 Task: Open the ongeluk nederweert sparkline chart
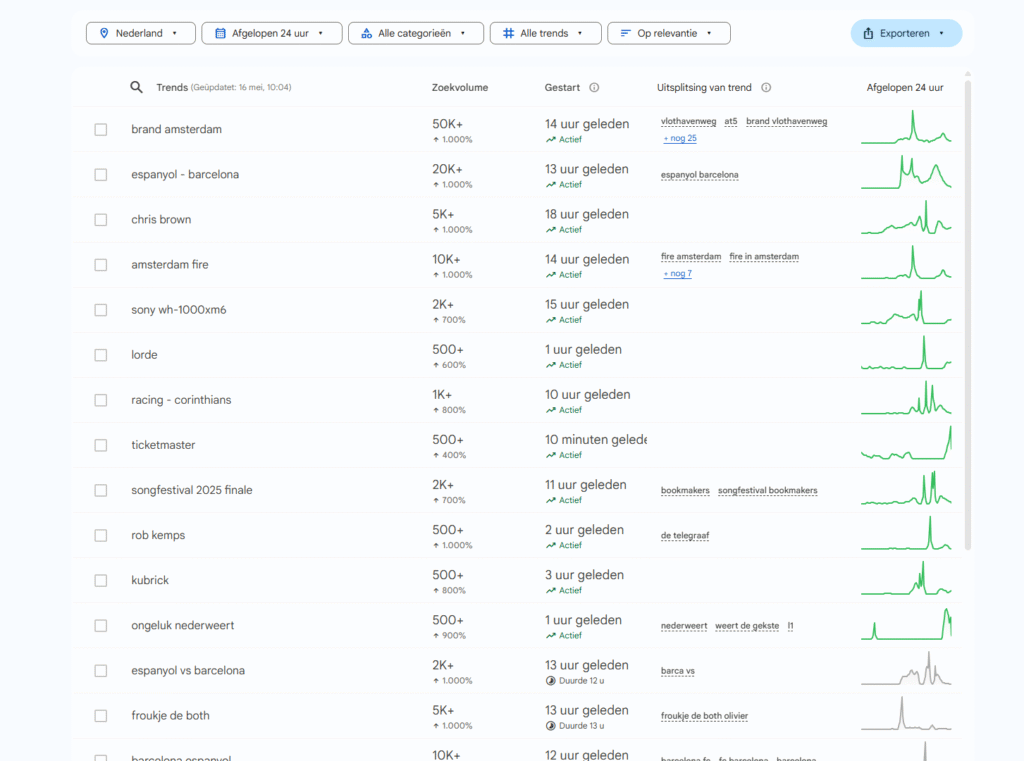point(906,623)
